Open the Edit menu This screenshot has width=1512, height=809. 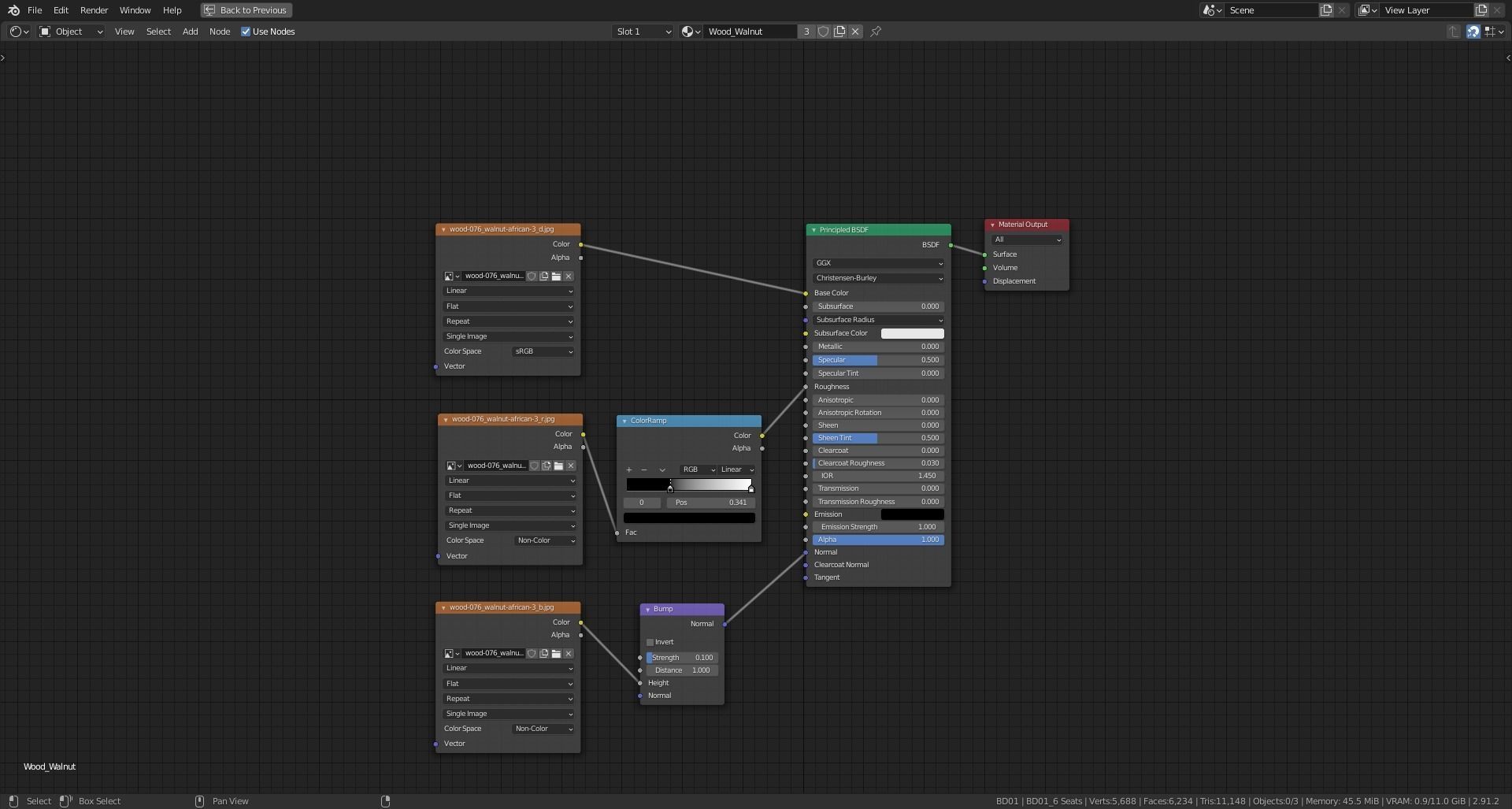61,10
